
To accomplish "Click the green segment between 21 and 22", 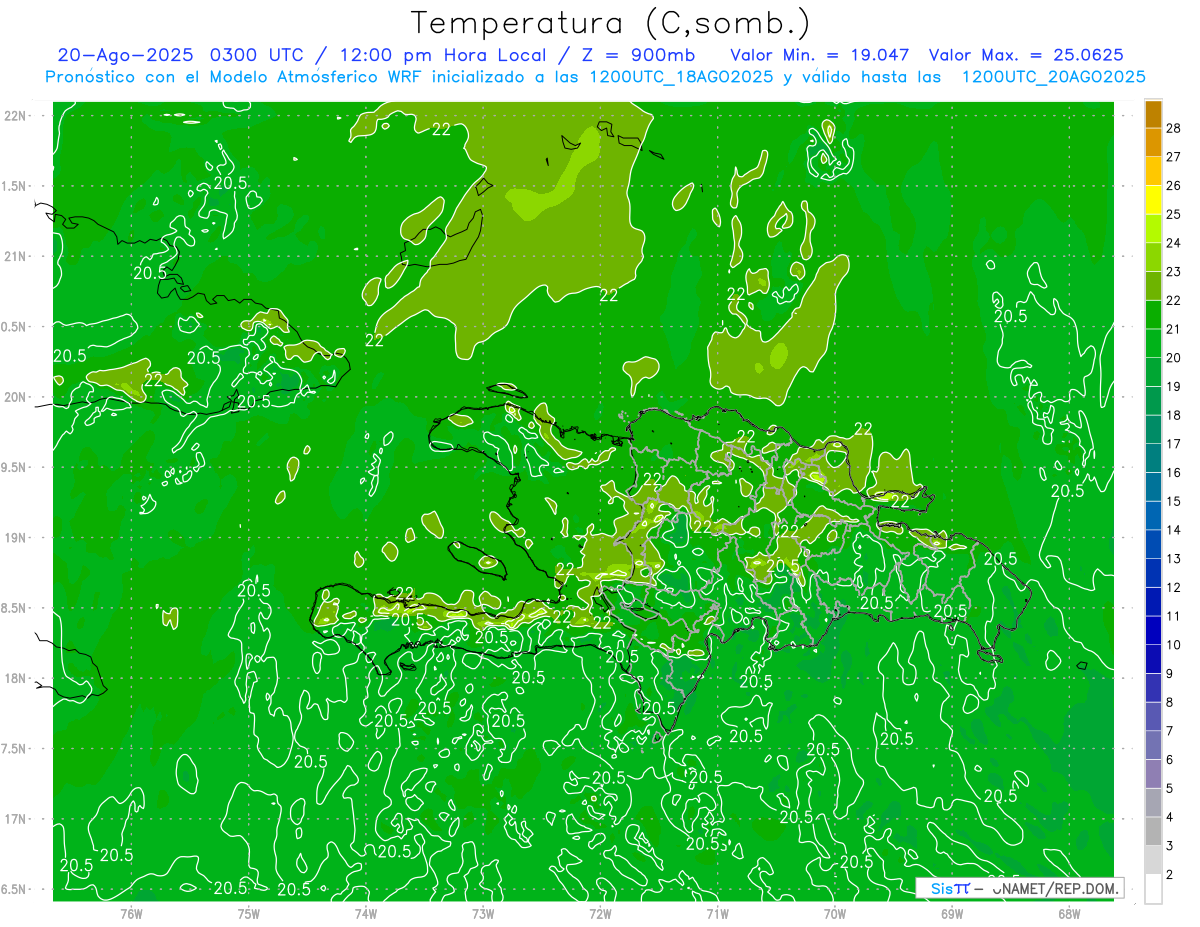I will click(x=1153, y=315).
